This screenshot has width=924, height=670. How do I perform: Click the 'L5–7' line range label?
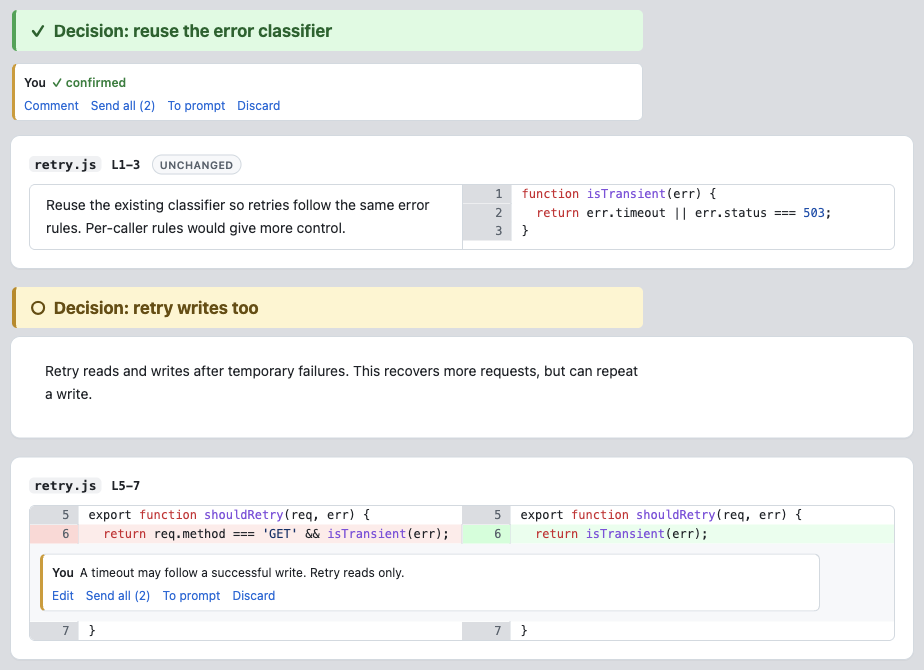click(126, 486)
